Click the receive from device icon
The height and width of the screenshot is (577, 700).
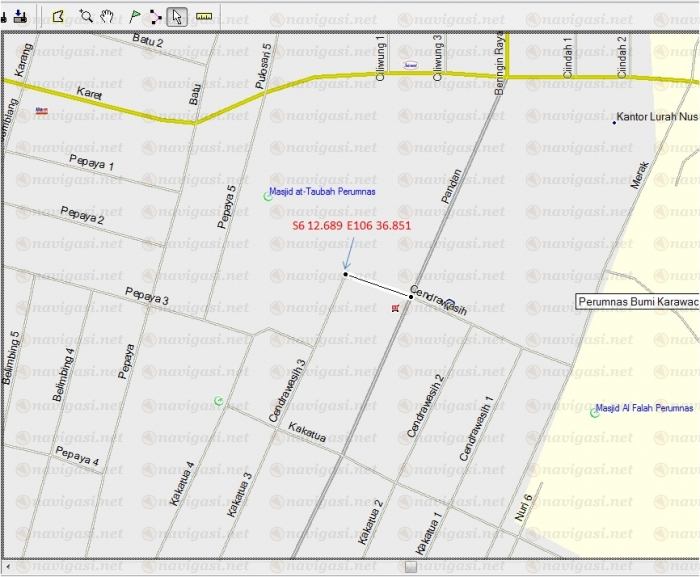coord(20,16)
